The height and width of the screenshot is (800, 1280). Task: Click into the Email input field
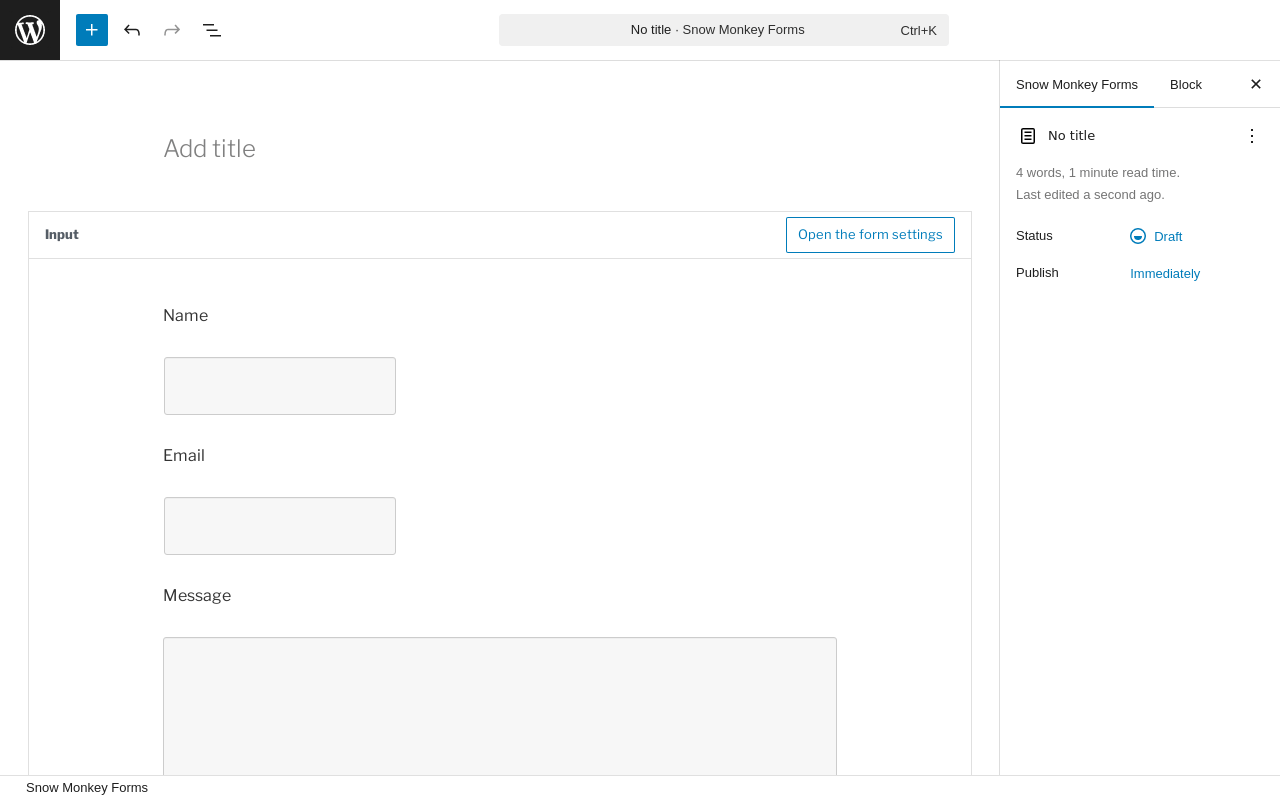(x=280, y=526)
